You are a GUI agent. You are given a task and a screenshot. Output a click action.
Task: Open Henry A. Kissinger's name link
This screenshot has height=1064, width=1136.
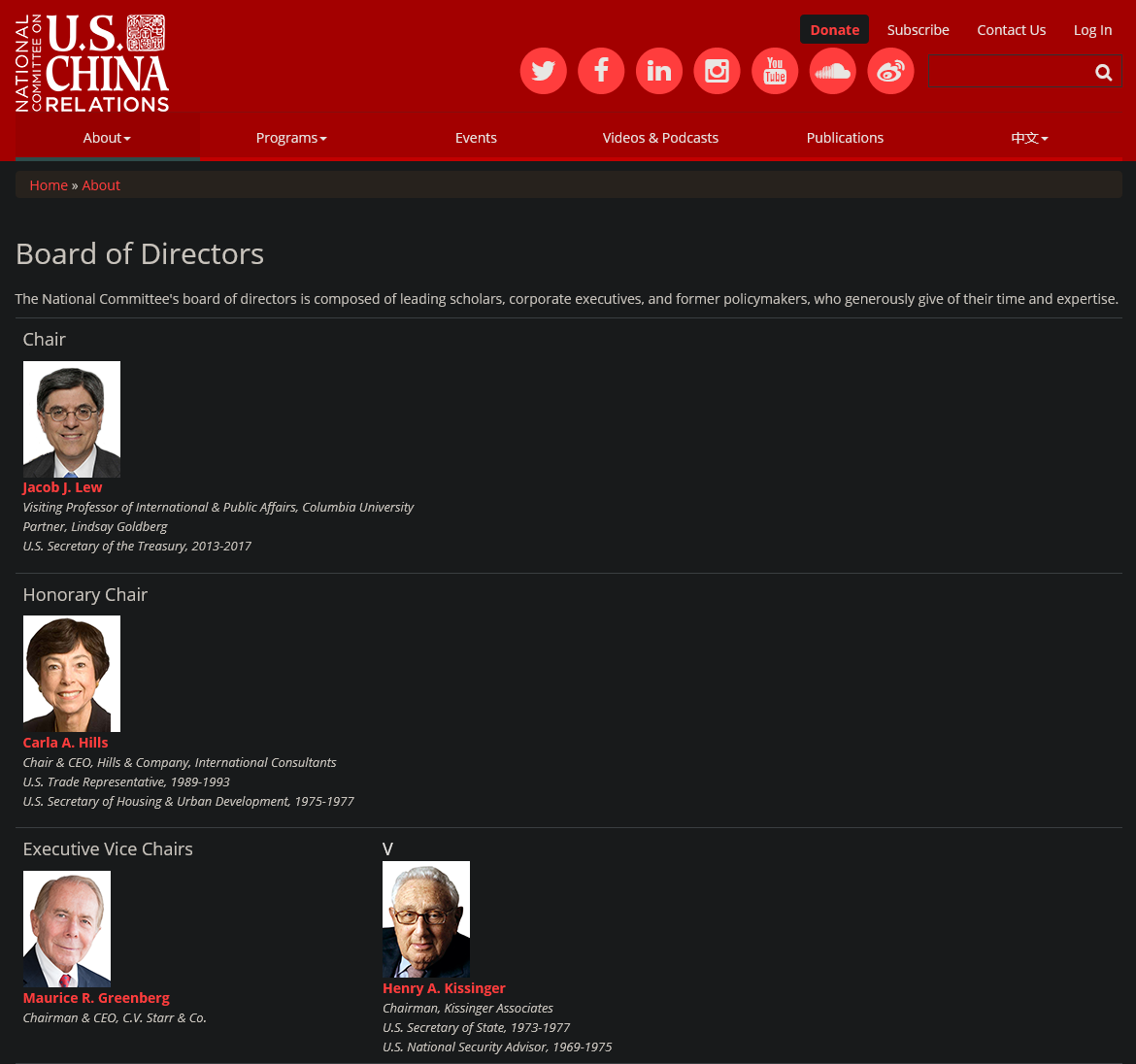pos(444,988)
